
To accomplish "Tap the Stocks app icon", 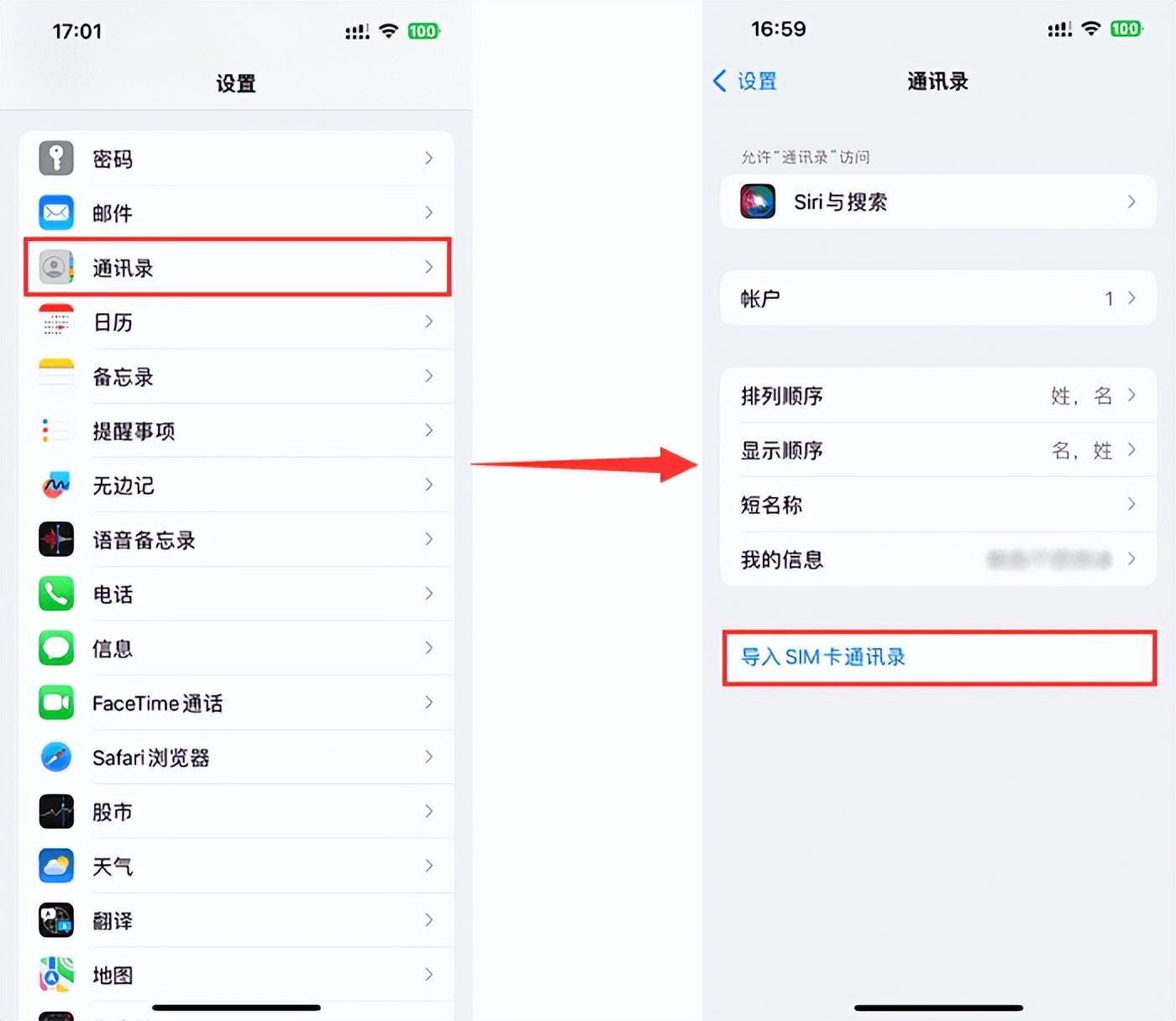I will tap(56, 811).
